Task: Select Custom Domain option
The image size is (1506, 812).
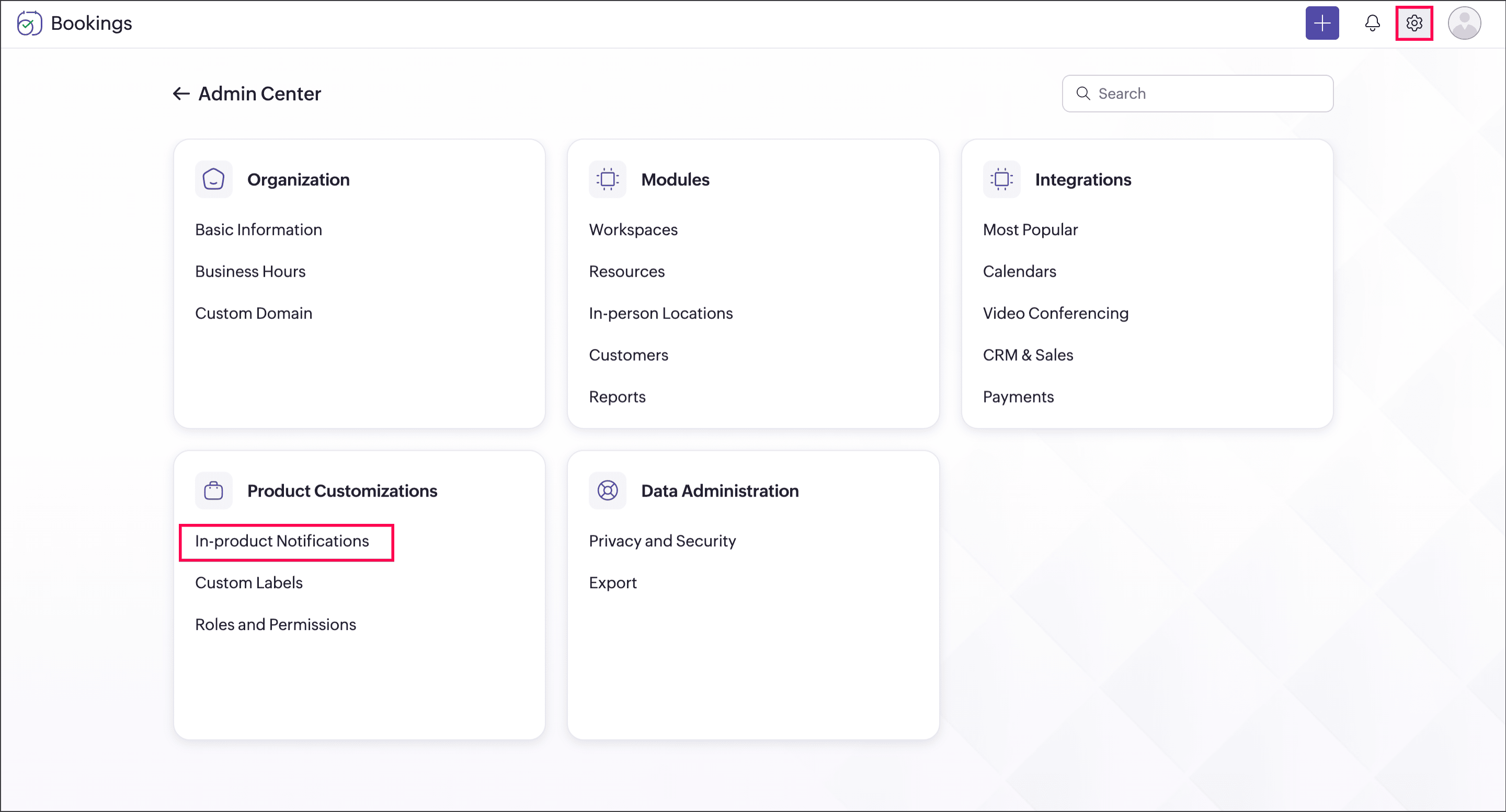Action: (254, 313)
